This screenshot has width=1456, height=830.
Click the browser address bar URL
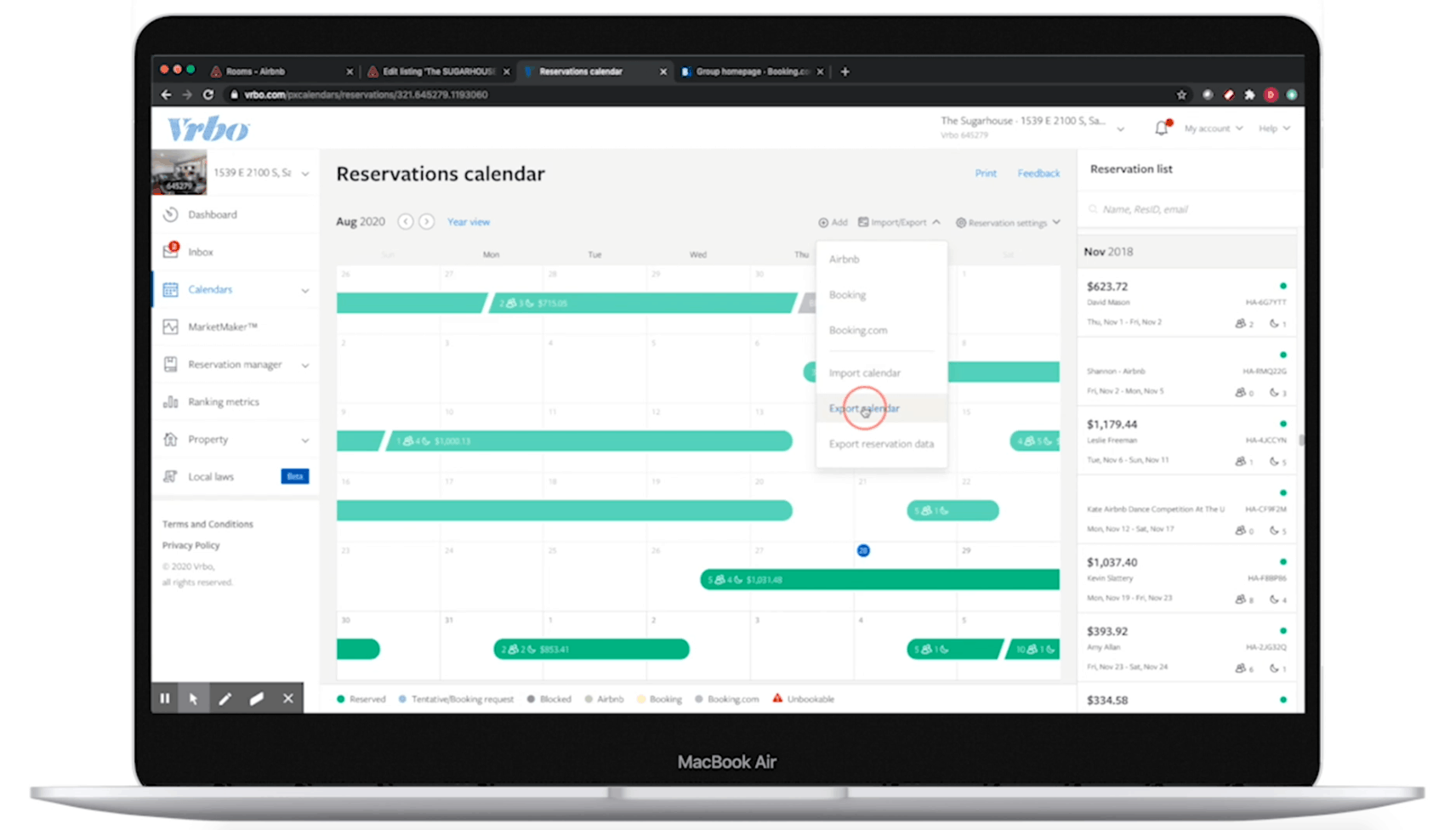click(366, 94)
